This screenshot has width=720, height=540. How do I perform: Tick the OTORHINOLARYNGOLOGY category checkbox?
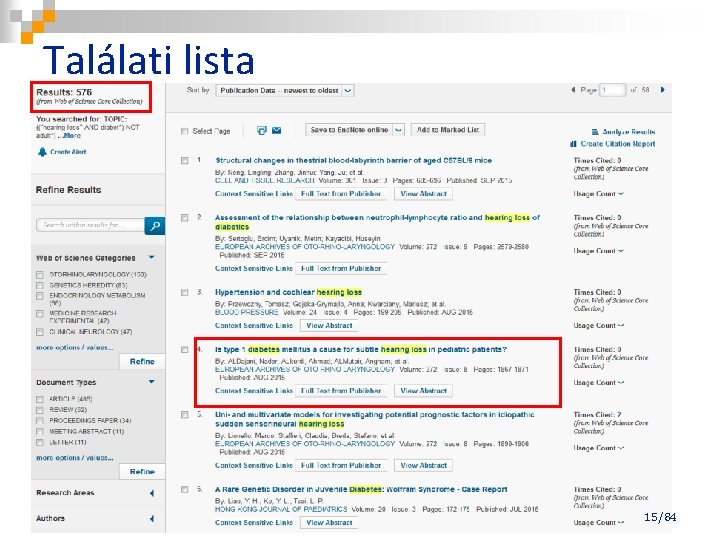(x=40, y=275)
